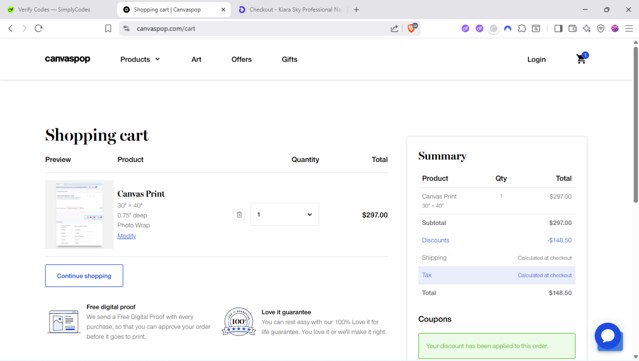The height and width of the screenshot is (361, 639).
Task: Click the Subtotal label in Summary
Action: click(434, 222)
